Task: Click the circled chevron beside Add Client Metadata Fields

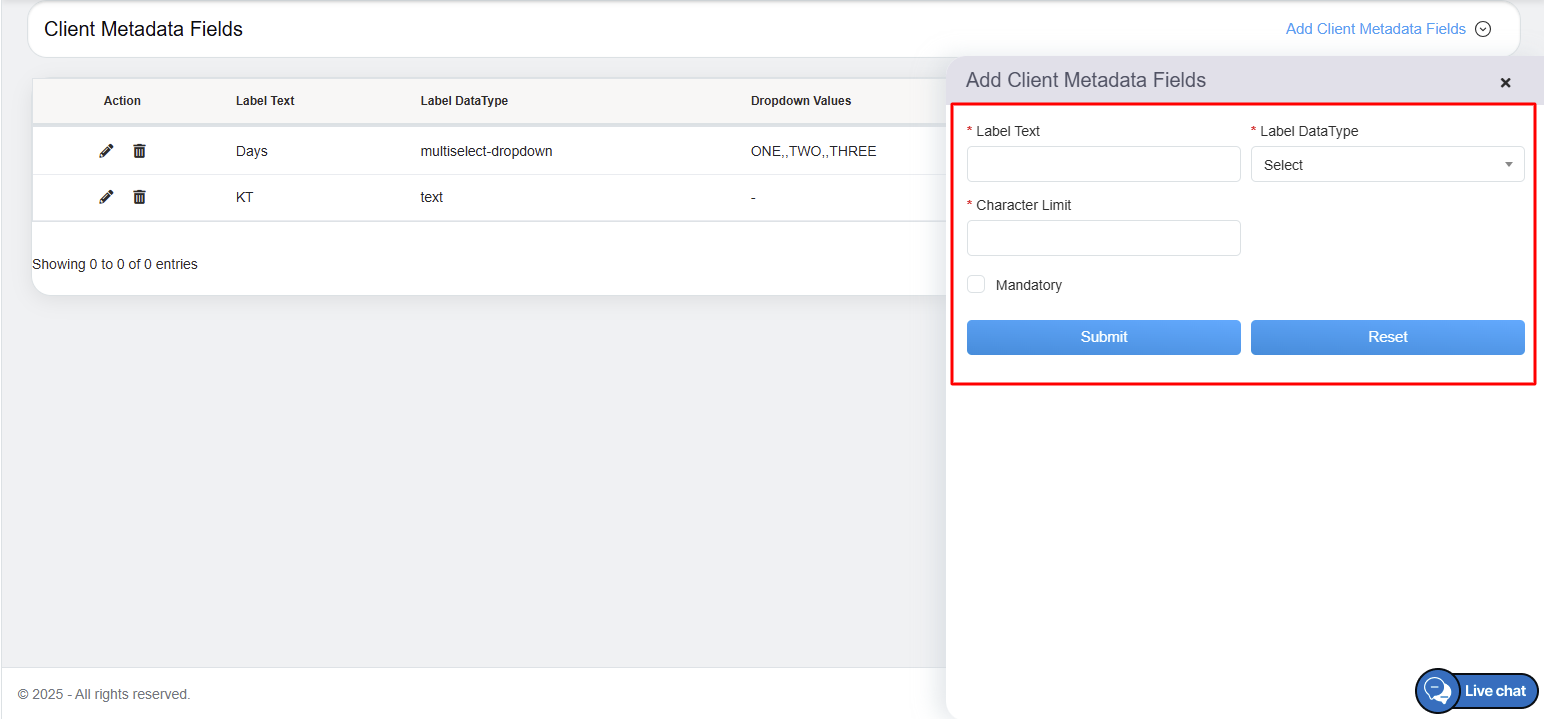Action: point(1483,29)
